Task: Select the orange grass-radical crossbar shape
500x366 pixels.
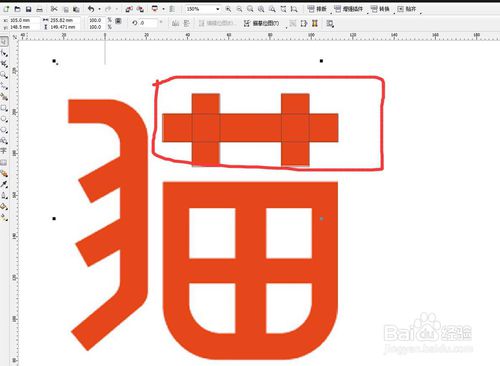Action: click(x=250, y=128)
